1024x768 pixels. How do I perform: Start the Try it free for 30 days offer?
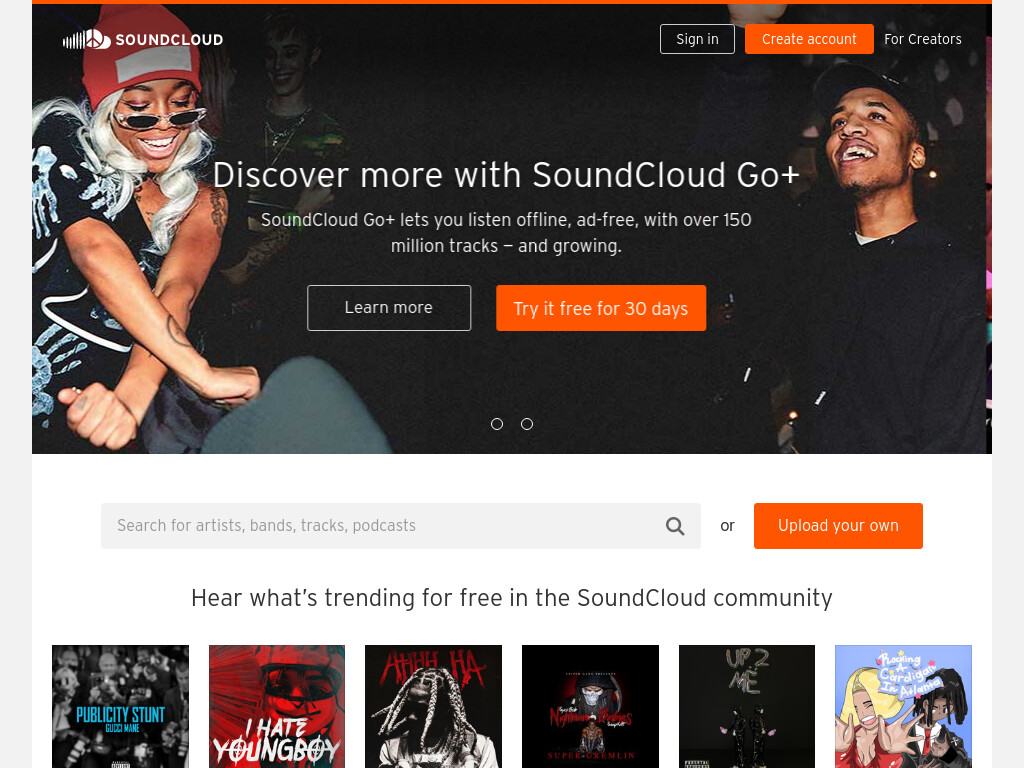click(601, 308)
